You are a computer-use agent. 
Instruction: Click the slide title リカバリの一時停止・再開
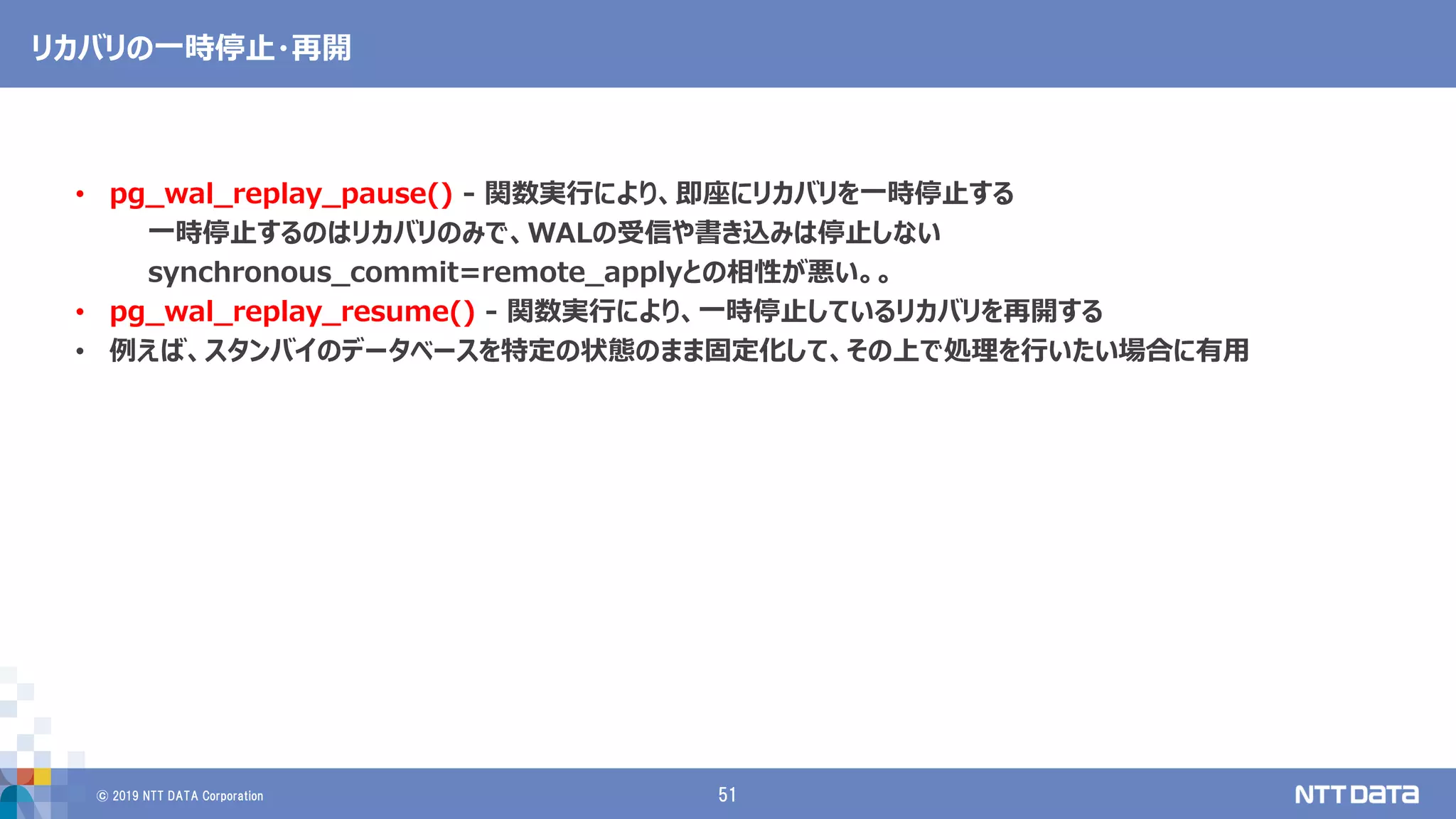pyautogui.click(x=191, y=48)
